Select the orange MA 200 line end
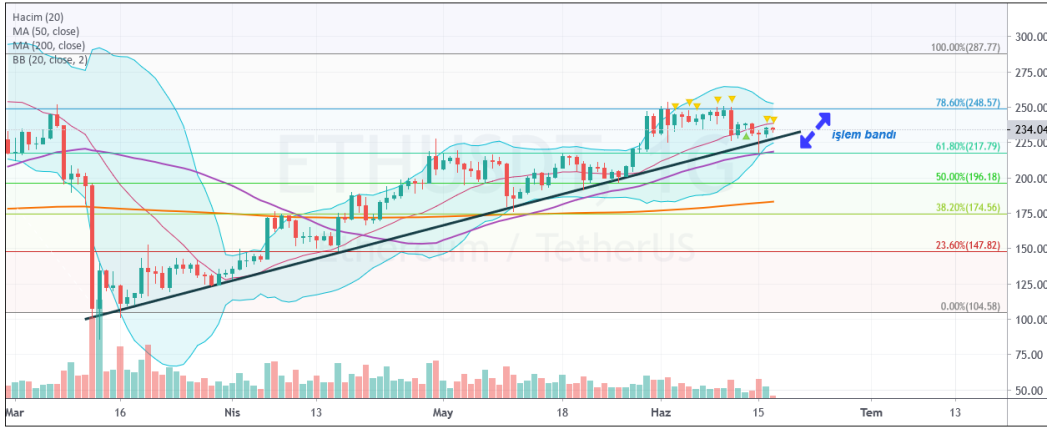The height and width of the screenshot is (429, 1047). click(x=772, y=201)
